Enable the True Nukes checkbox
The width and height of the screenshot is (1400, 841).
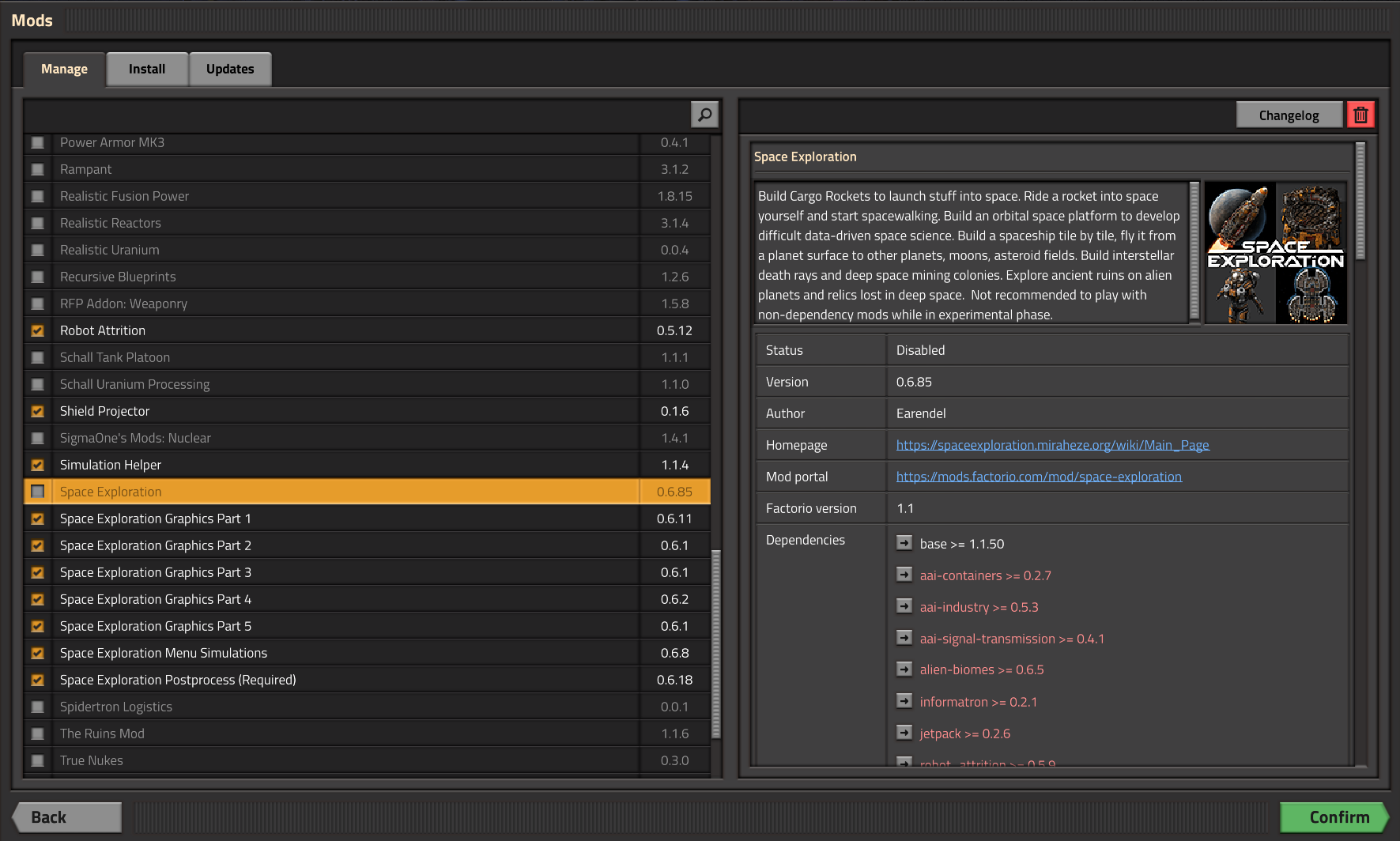click(x=37, y=760)
